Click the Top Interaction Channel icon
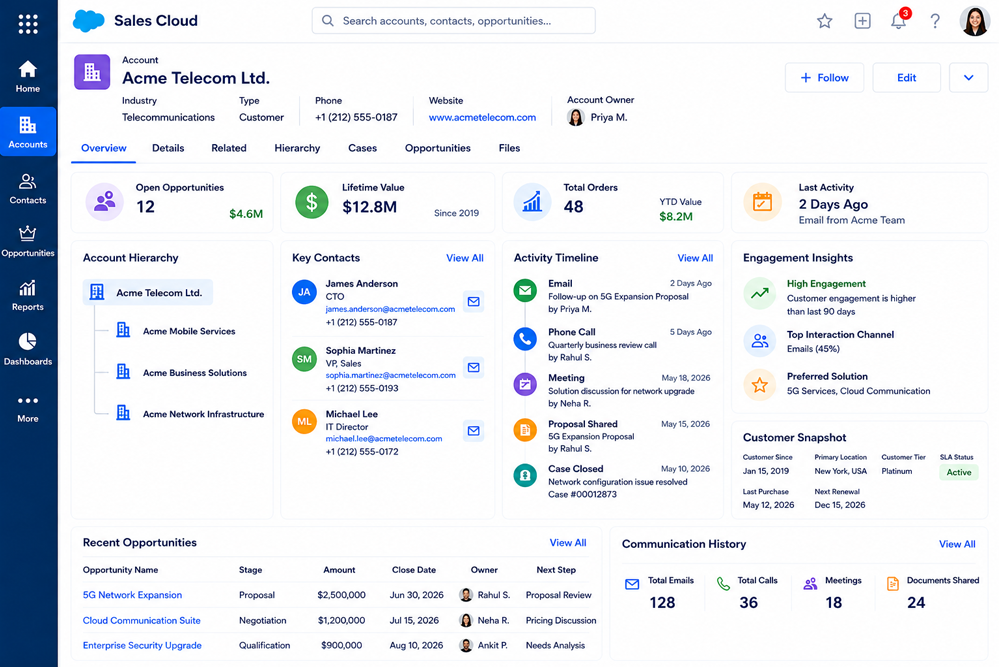Screen dimensions: 999x667 [759, 341]
